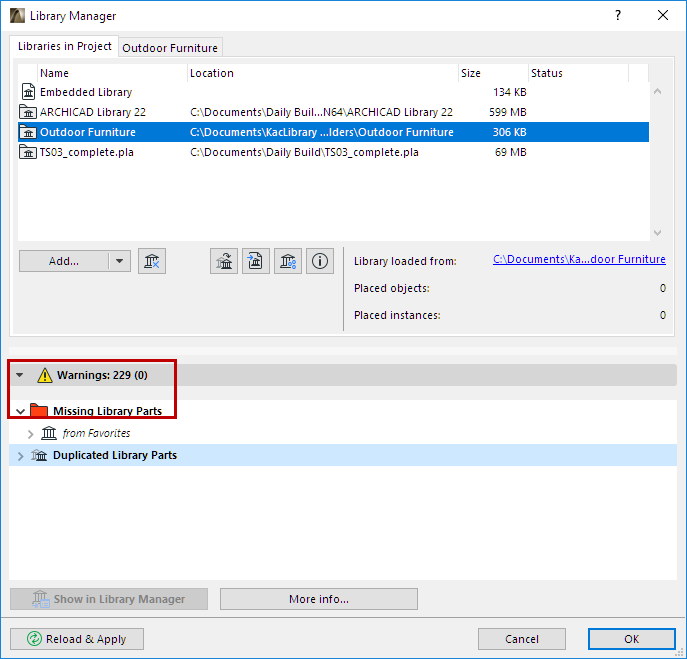Screen dimensions: 687x659
Task: Click the More info... button
Action: click(319, 599)
